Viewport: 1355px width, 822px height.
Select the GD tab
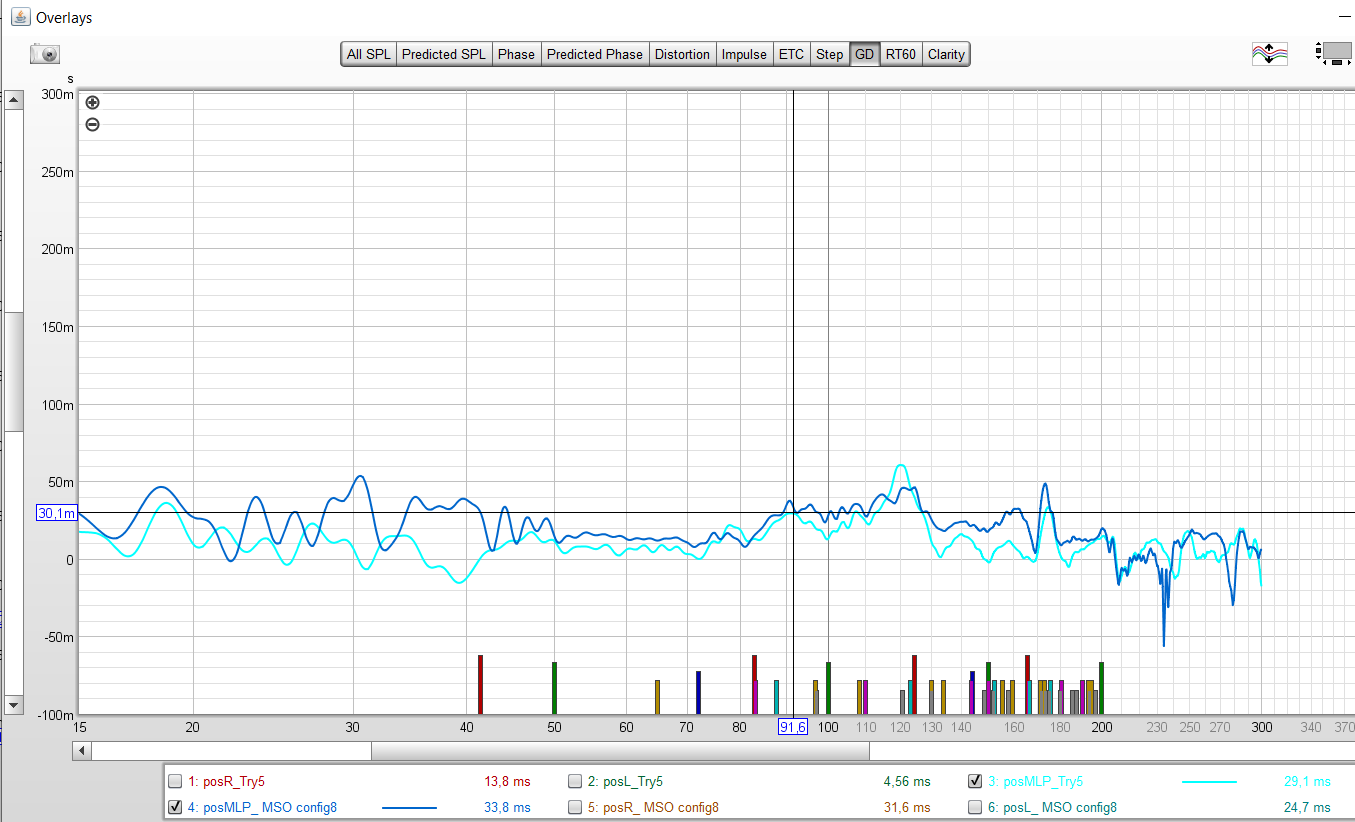click(x=864, y=54)
